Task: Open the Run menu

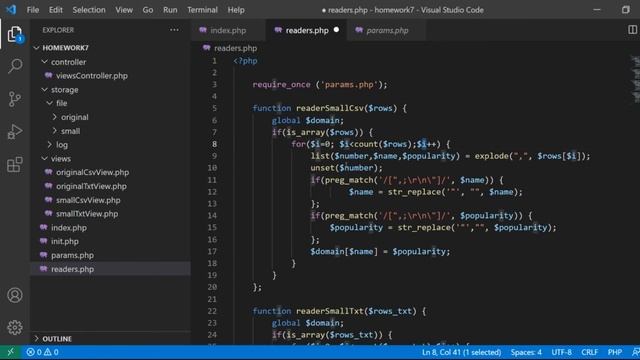Action: tap(170, 10)
